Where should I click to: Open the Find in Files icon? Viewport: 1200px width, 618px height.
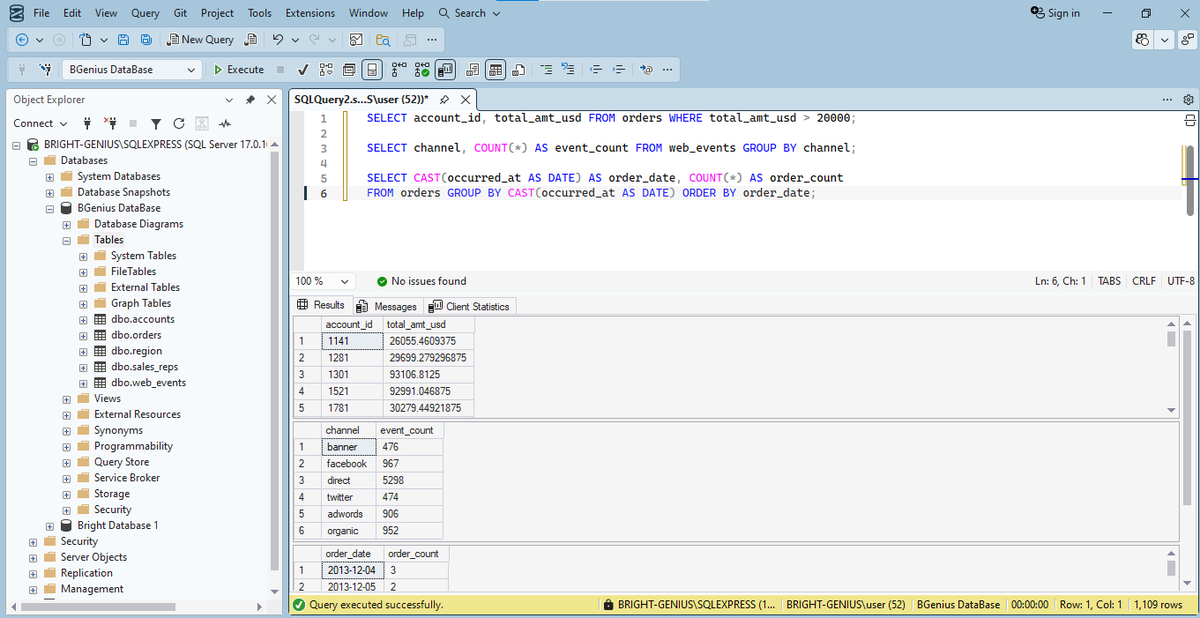[381, 40]
